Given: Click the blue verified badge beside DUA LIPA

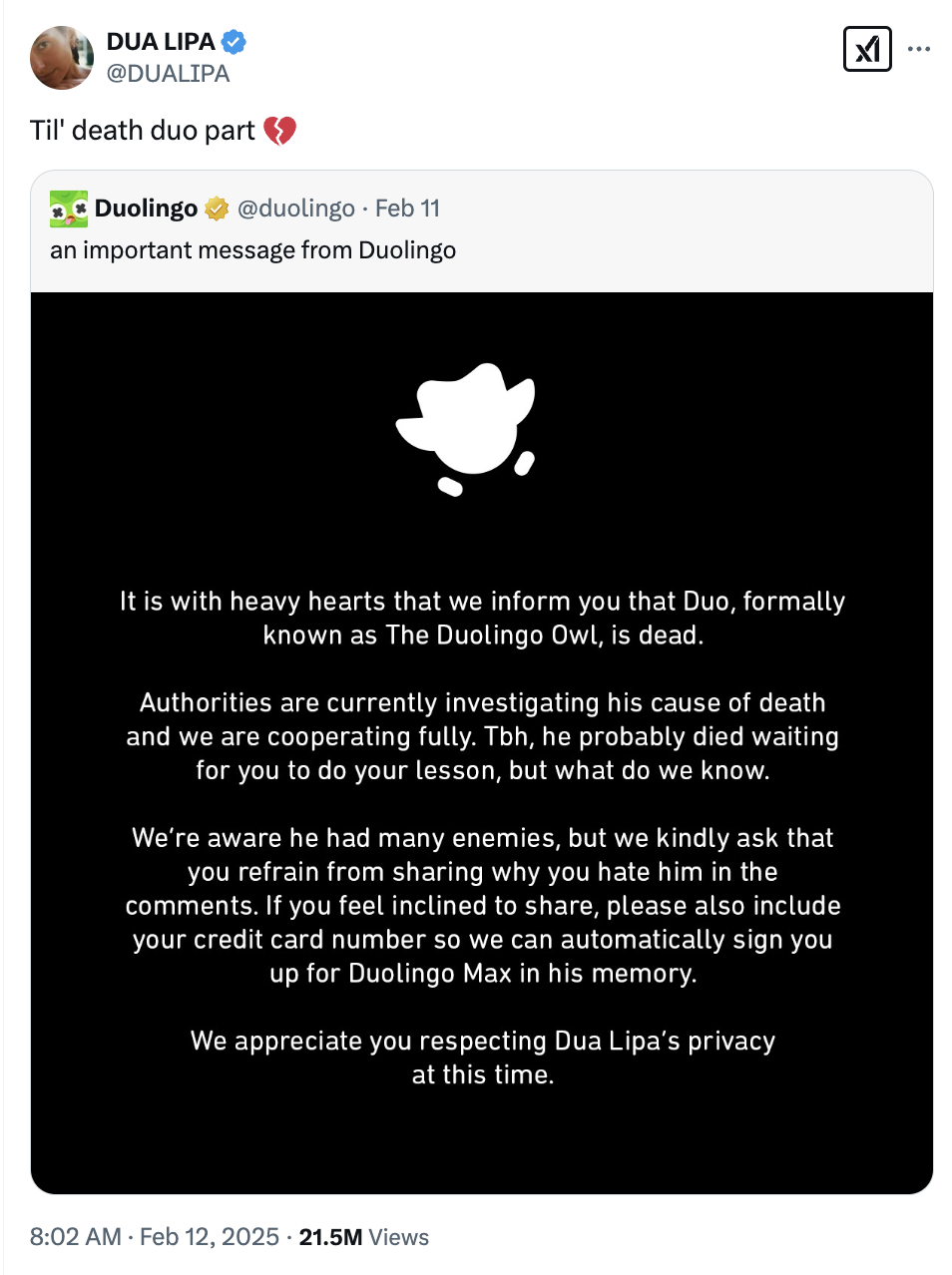Looking at the screenshot, I should 234,42.
